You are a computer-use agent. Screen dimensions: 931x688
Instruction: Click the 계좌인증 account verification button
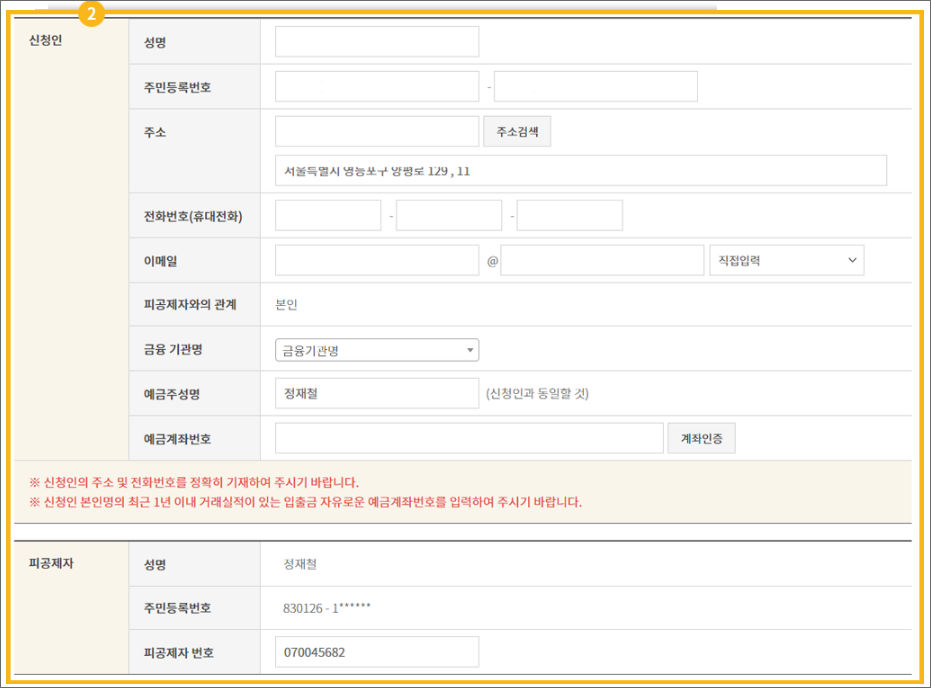pos(704,438)
